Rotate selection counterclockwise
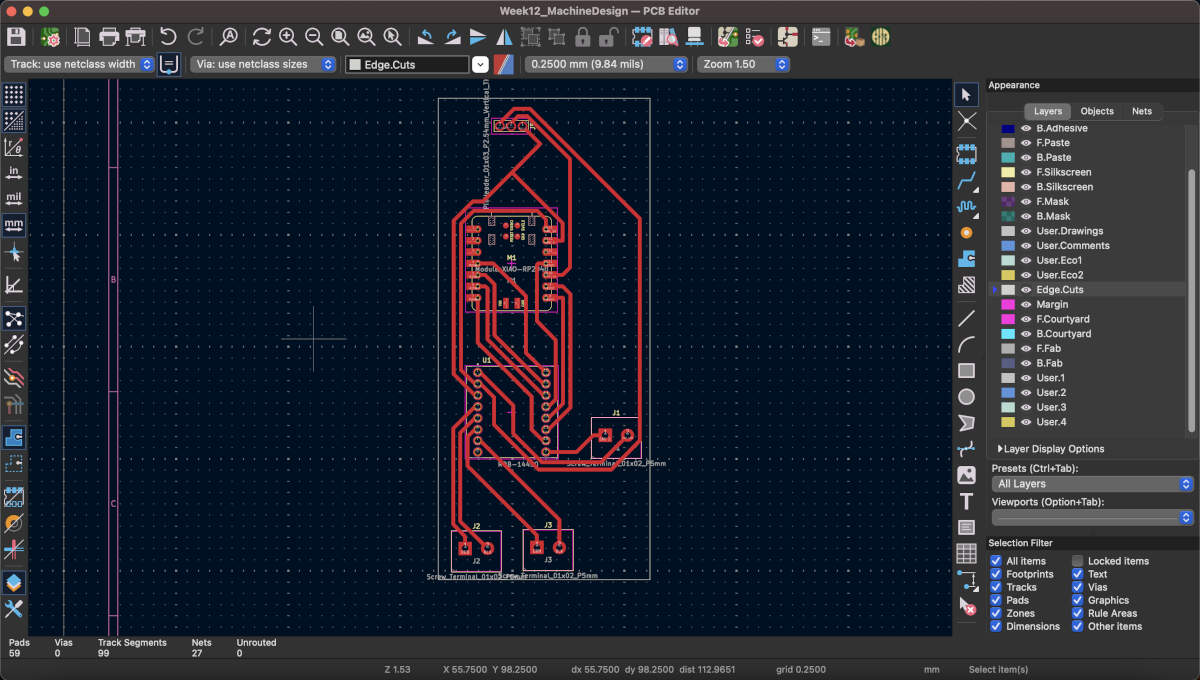 click(426, 37)
